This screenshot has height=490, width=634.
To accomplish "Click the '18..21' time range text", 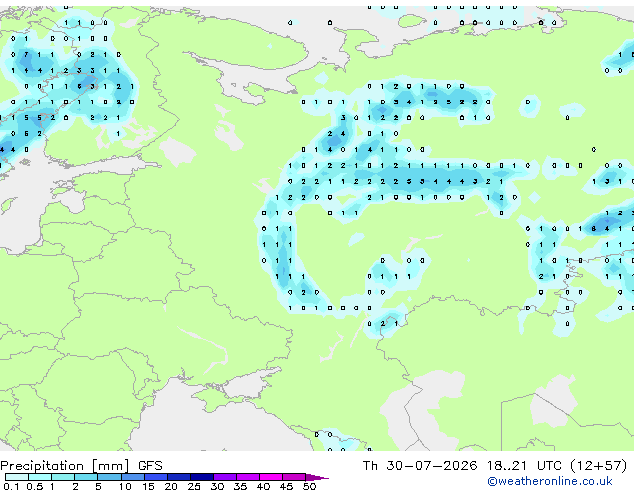I will pos(507,466).
